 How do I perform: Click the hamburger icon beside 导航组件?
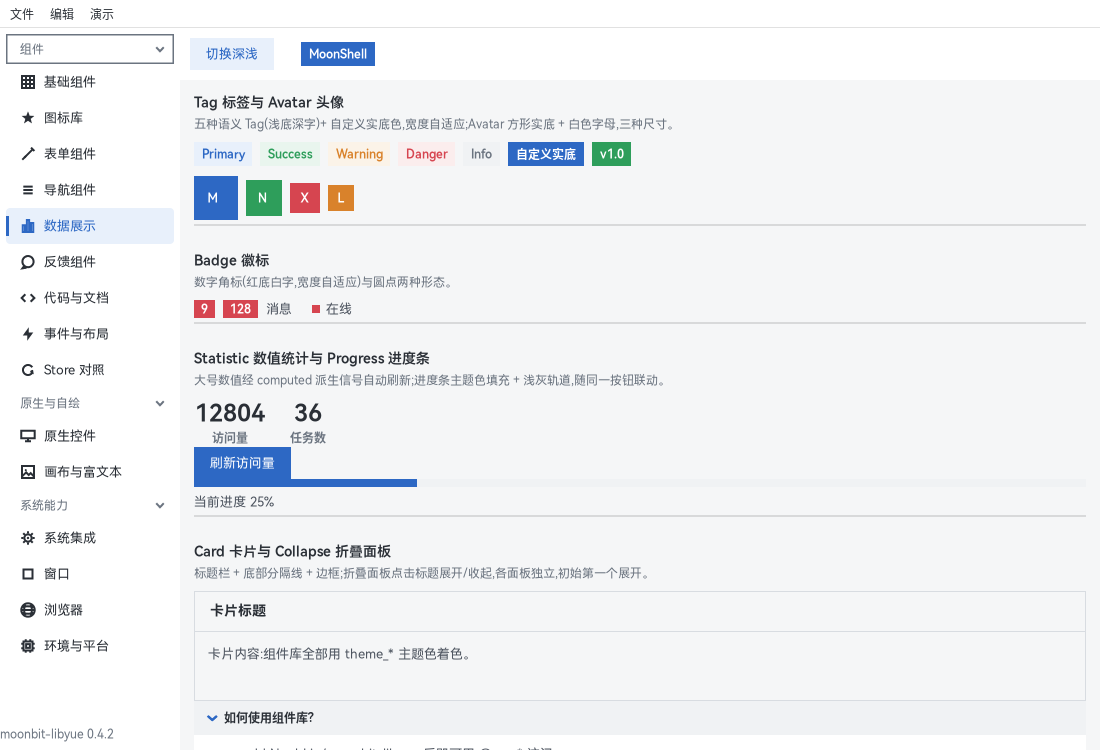point(28,190)
